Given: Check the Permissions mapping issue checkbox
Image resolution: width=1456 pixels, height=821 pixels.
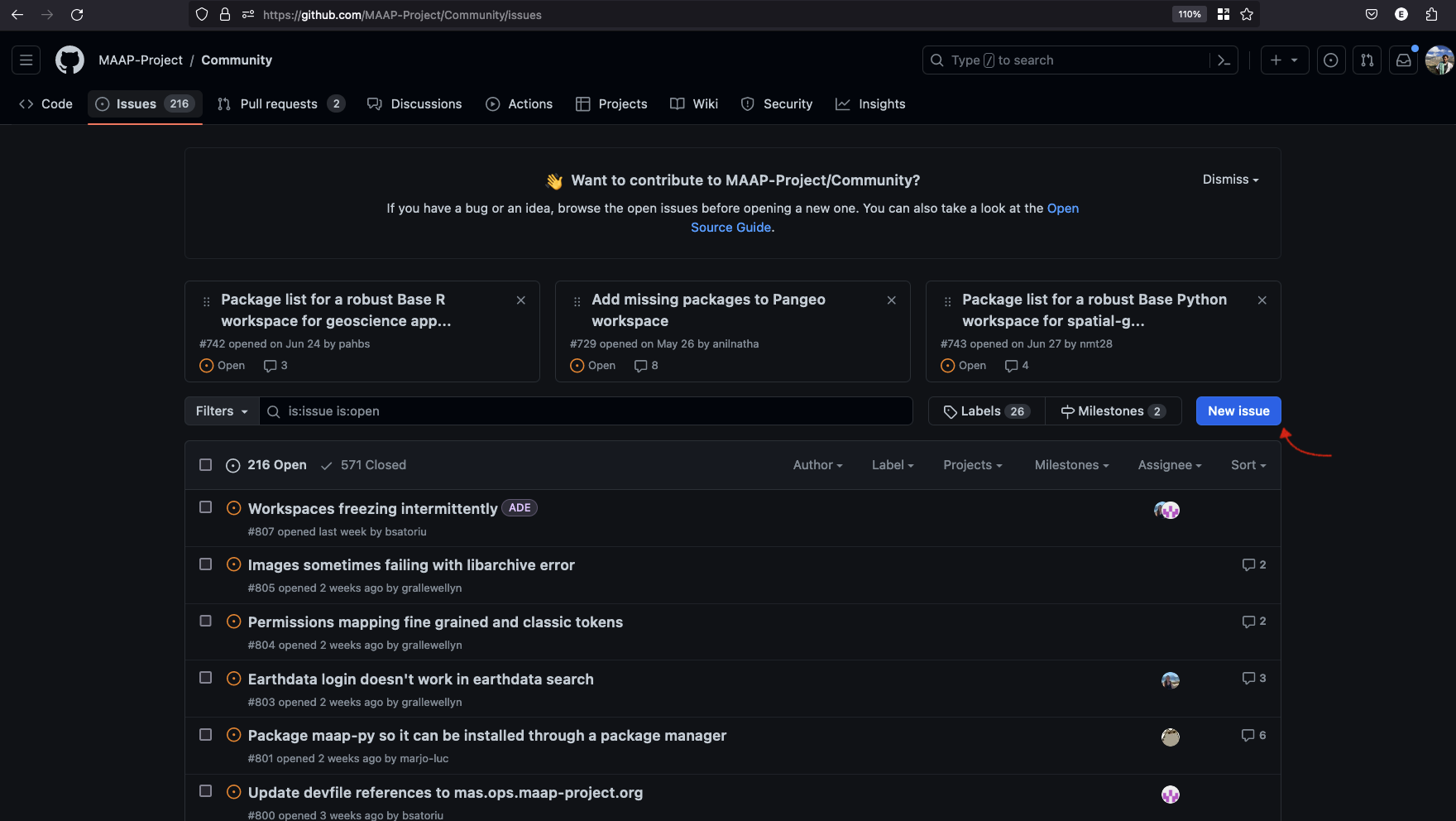Looking at the screenshot, I should (x=206, y=621).
